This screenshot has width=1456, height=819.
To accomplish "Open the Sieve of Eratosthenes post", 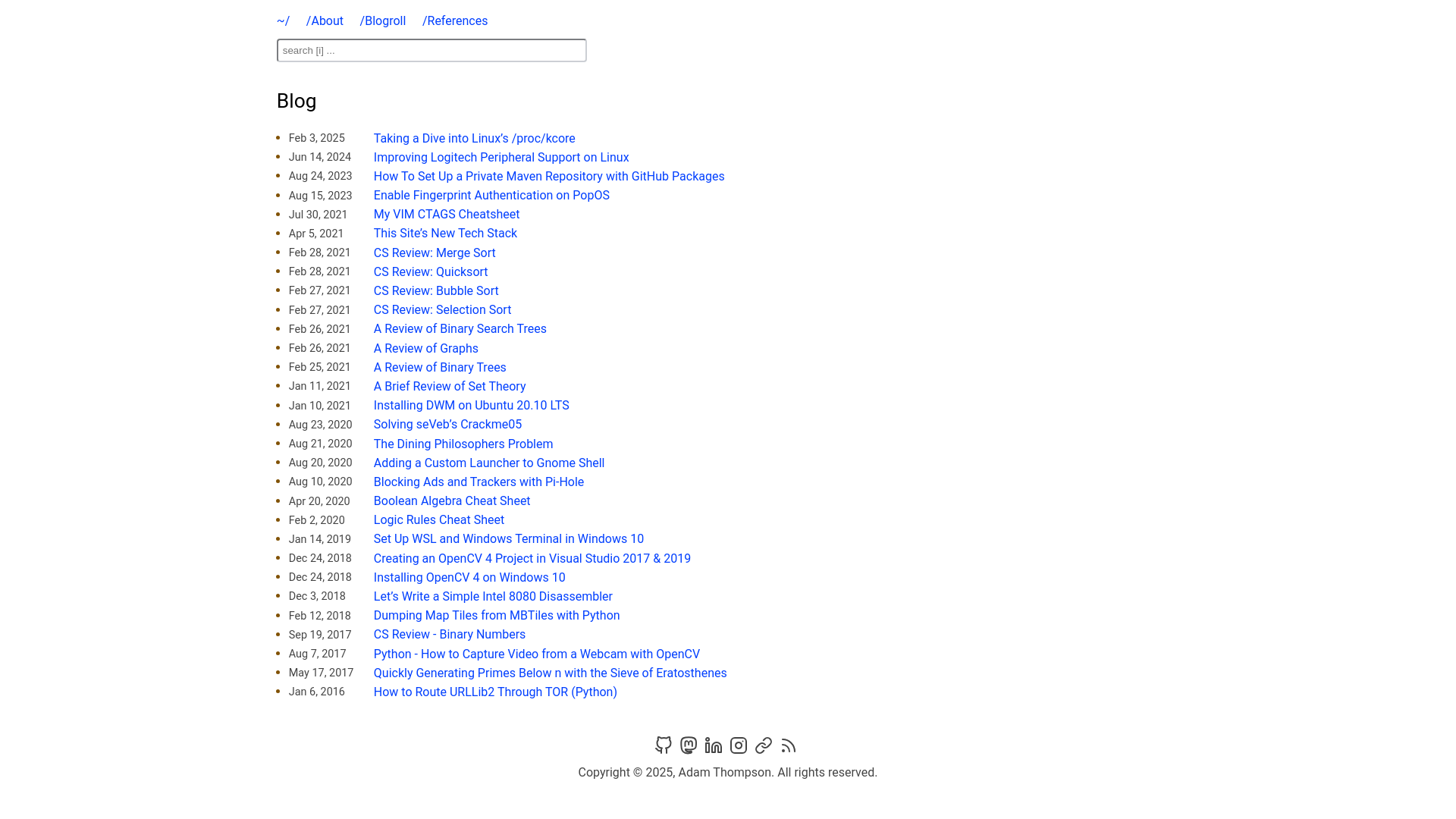I will pos(551,673).
